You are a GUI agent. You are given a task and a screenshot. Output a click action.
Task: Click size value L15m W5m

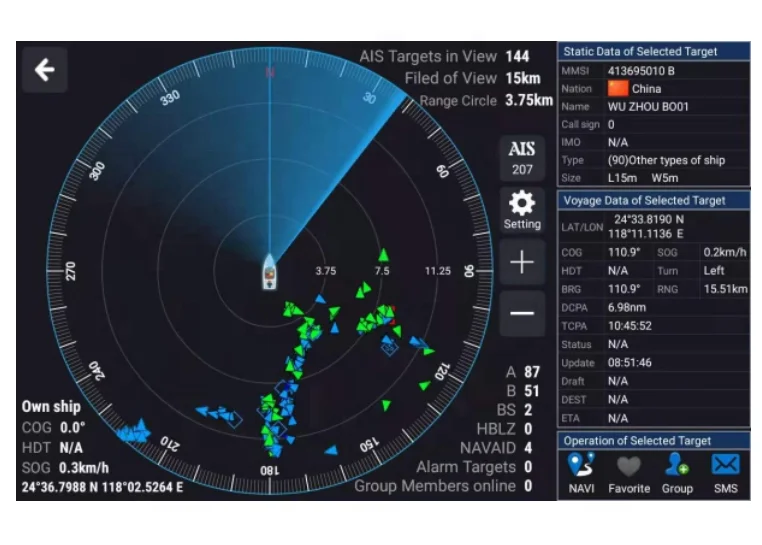[642, 178]
